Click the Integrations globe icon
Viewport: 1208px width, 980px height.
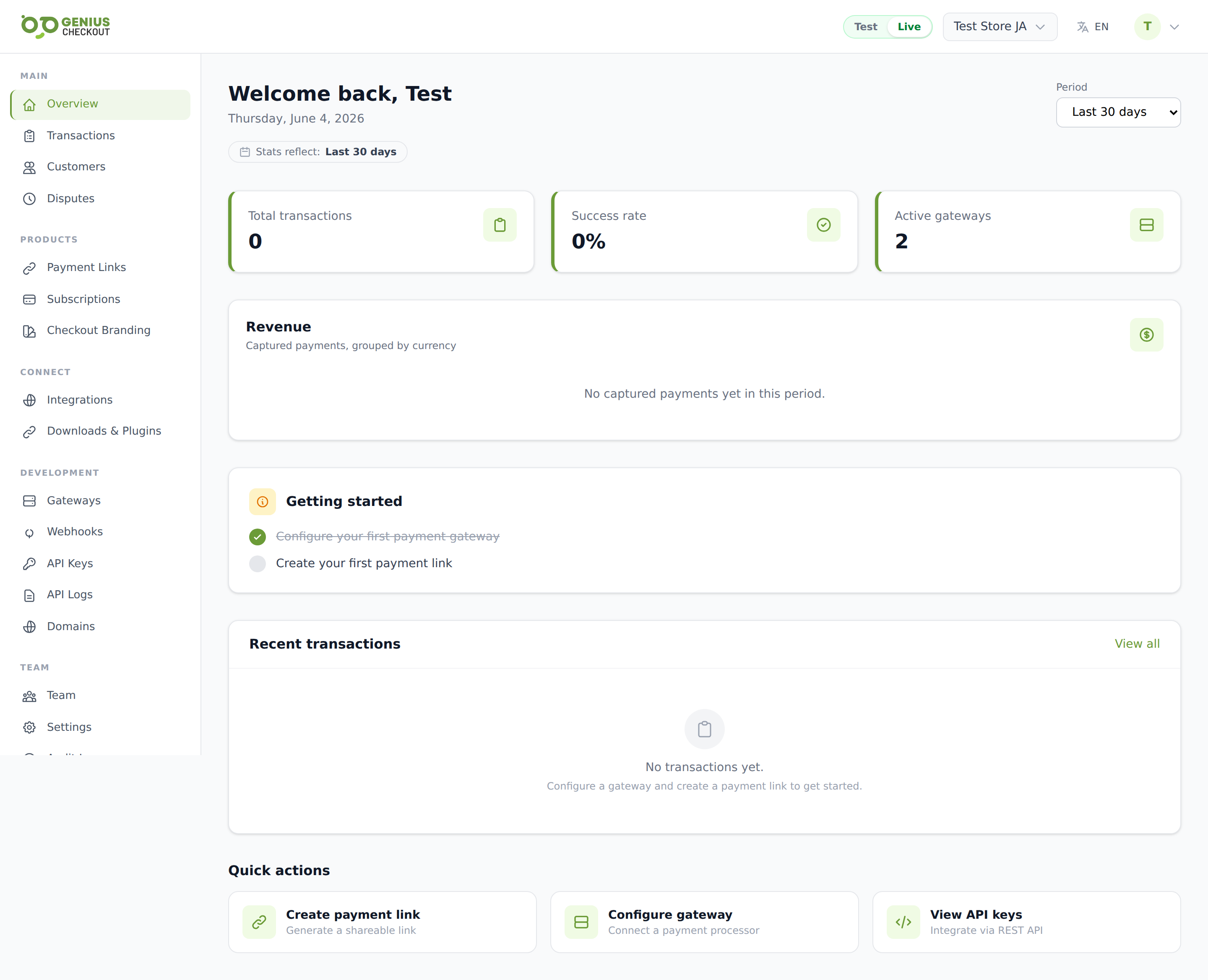[29, 400]
